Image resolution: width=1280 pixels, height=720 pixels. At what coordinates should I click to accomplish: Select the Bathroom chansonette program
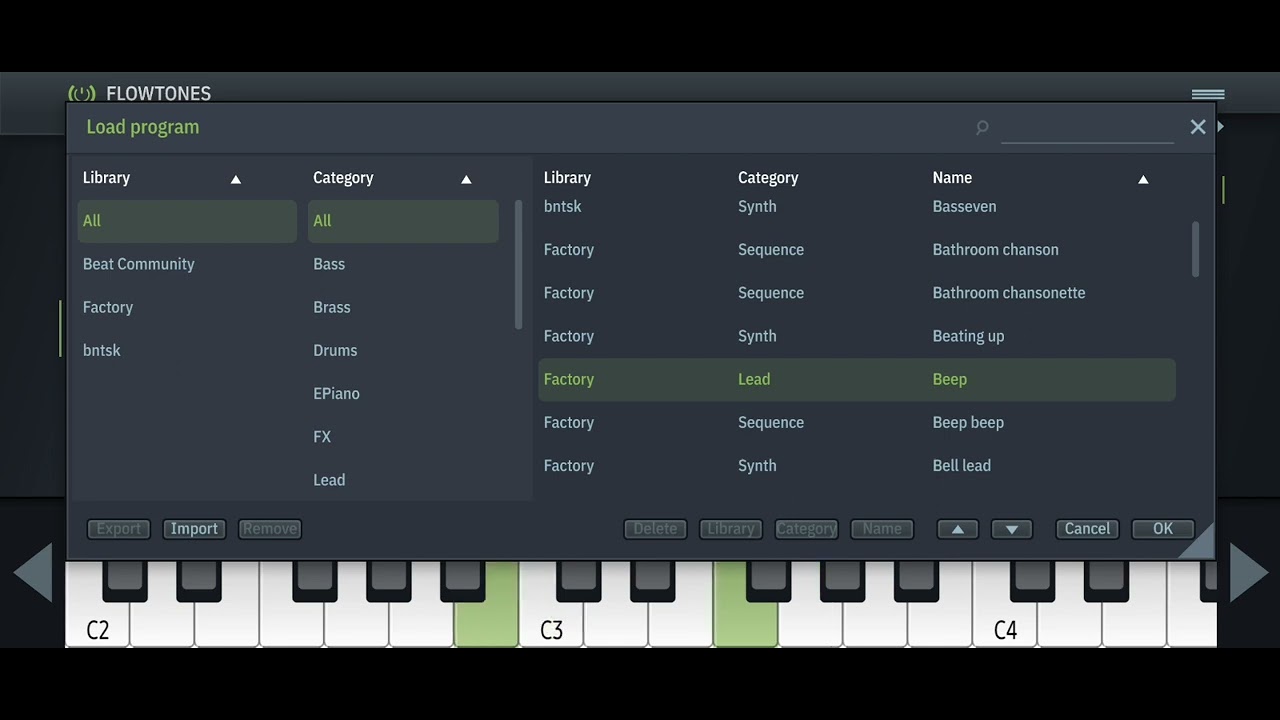(x=857, y=293)
